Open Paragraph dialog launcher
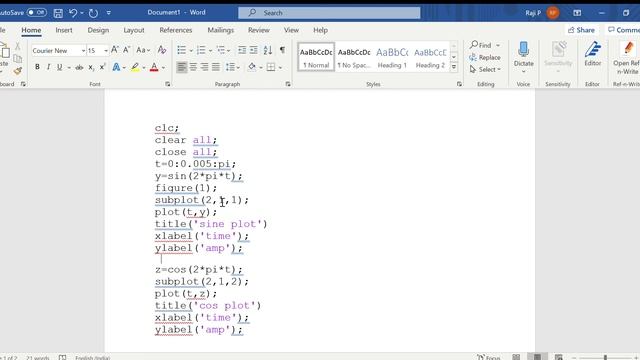The height and width of the screenshot is (360, 640). click(288, 84)
